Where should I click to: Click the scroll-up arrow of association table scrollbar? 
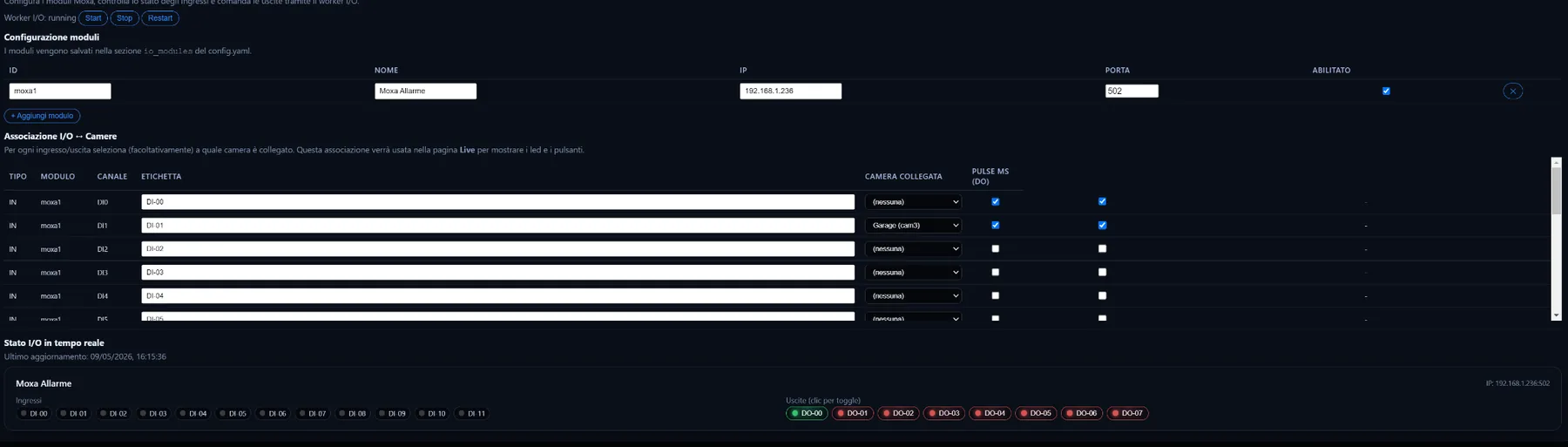(1557, 162)
